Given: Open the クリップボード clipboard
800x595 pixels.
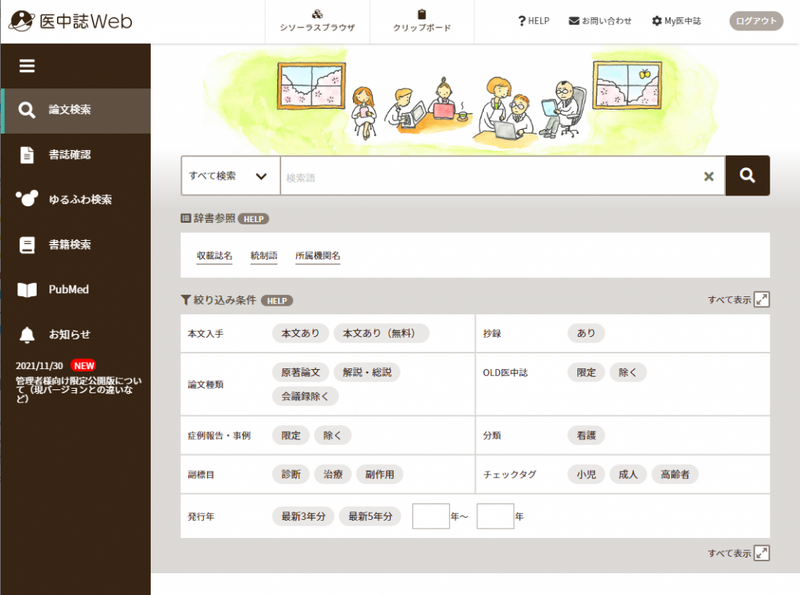Looking at the screenshot, I should (x=422, y=21).
